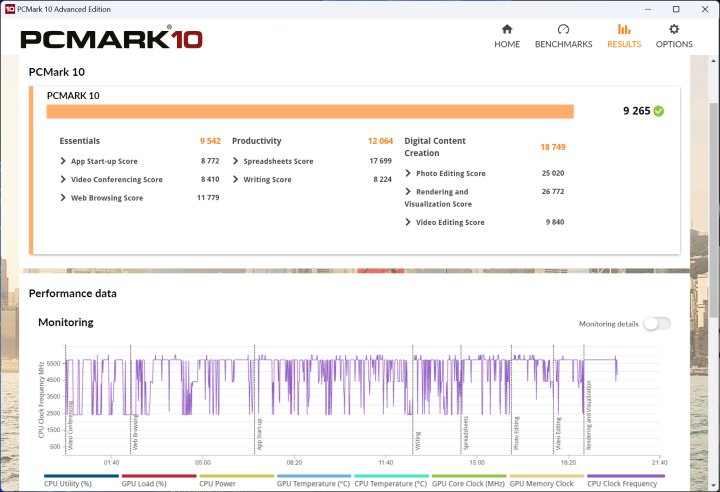Click the Web Browsing marker in chart

click(135, 432)
